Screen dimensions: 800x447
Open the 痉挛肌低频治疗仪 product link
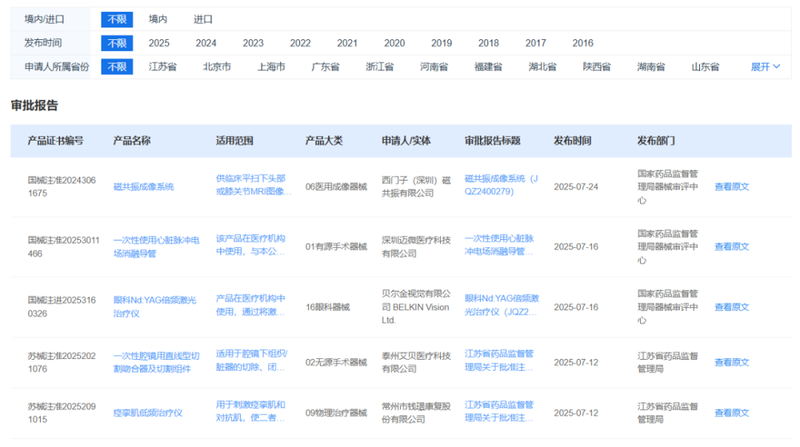click(x=150, y=413)
